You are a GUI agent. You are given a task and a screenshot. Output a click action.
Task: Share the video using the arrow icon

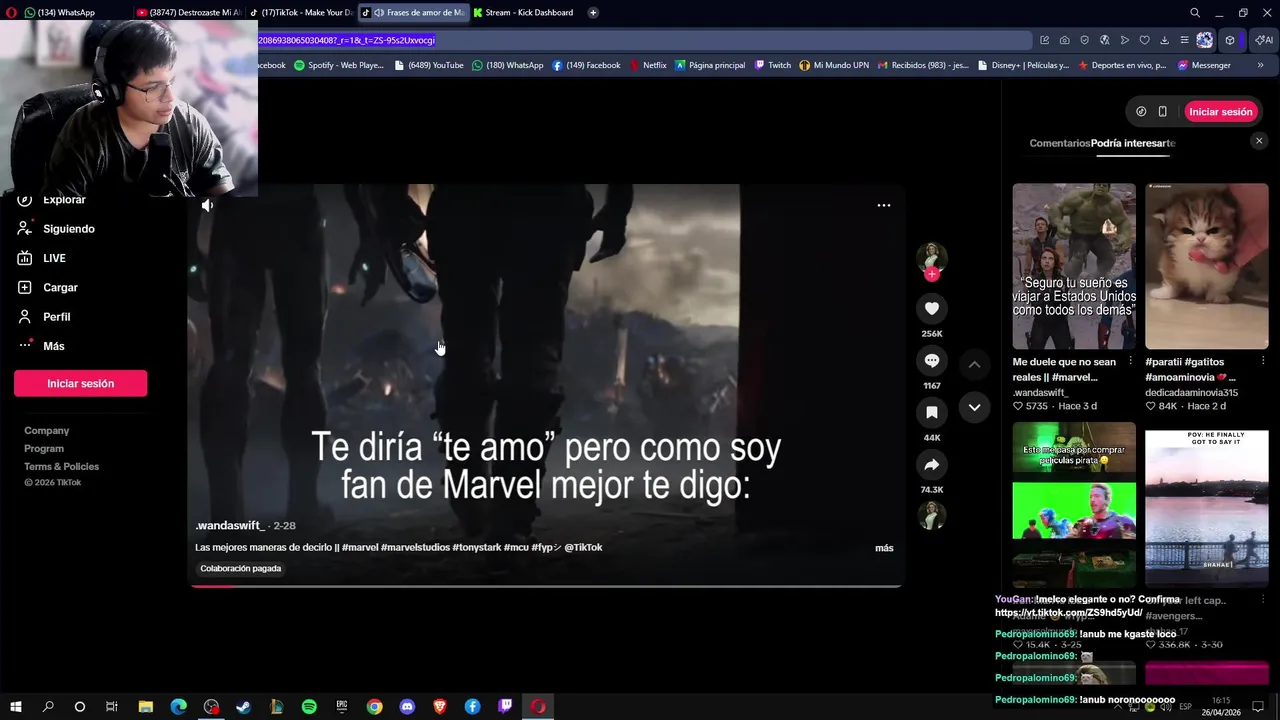click(x=932, y=464)
